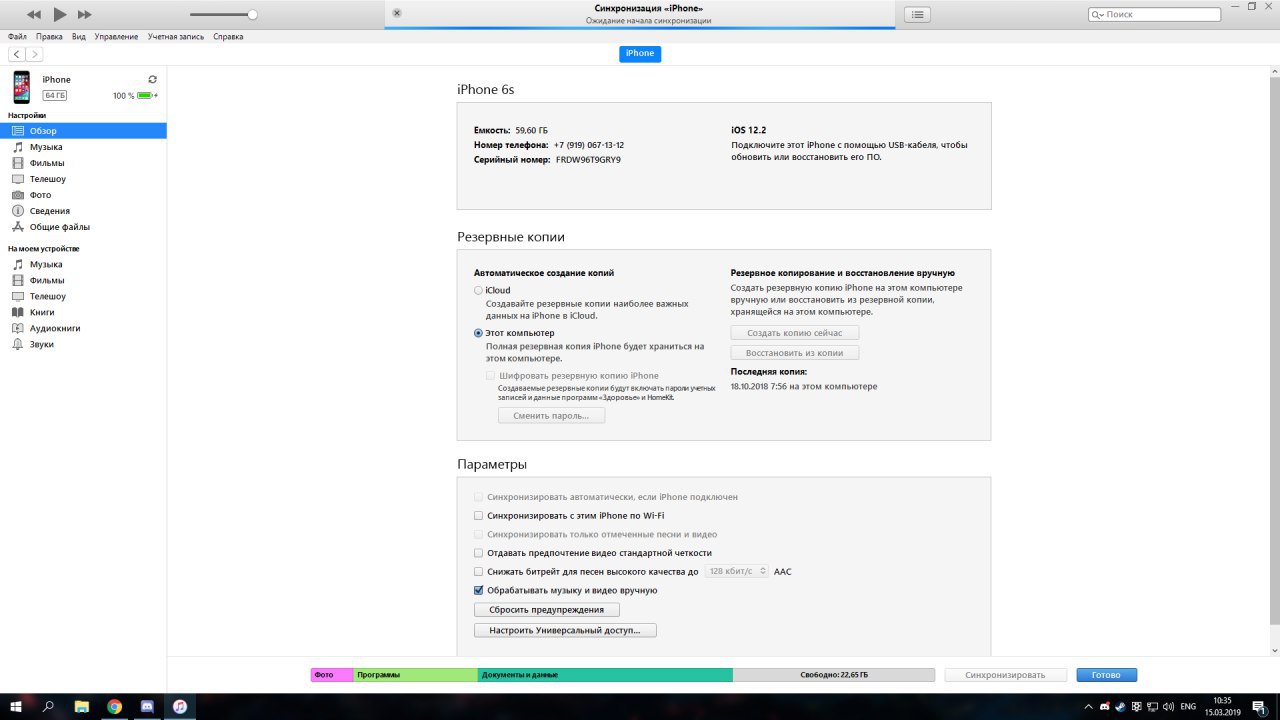This screenshot has height=720, width=1280.
Task: Select Этот компьютер backup radio button
Action: pos(478,333)
